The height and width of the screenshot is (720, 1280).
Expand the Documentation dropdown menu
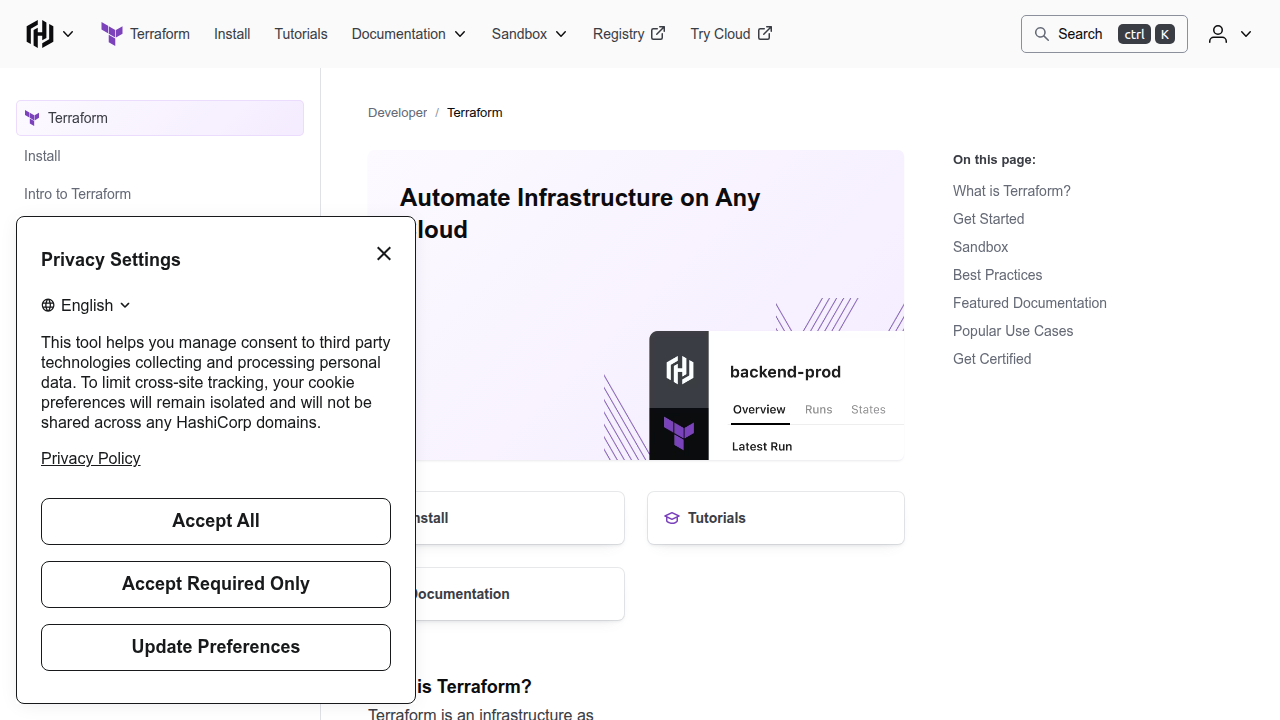409,34
